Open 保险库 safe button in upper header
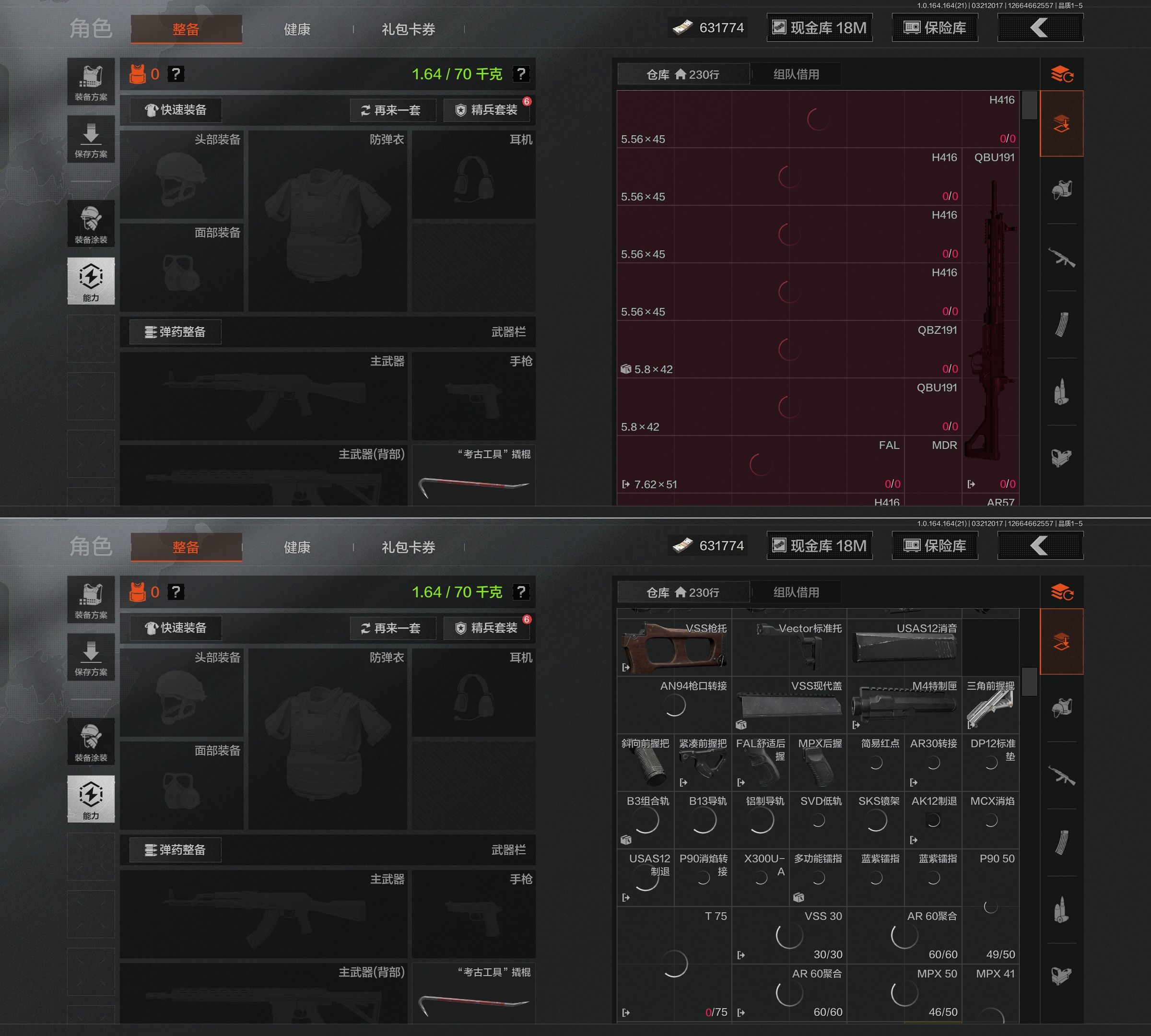 pos(935,28)
